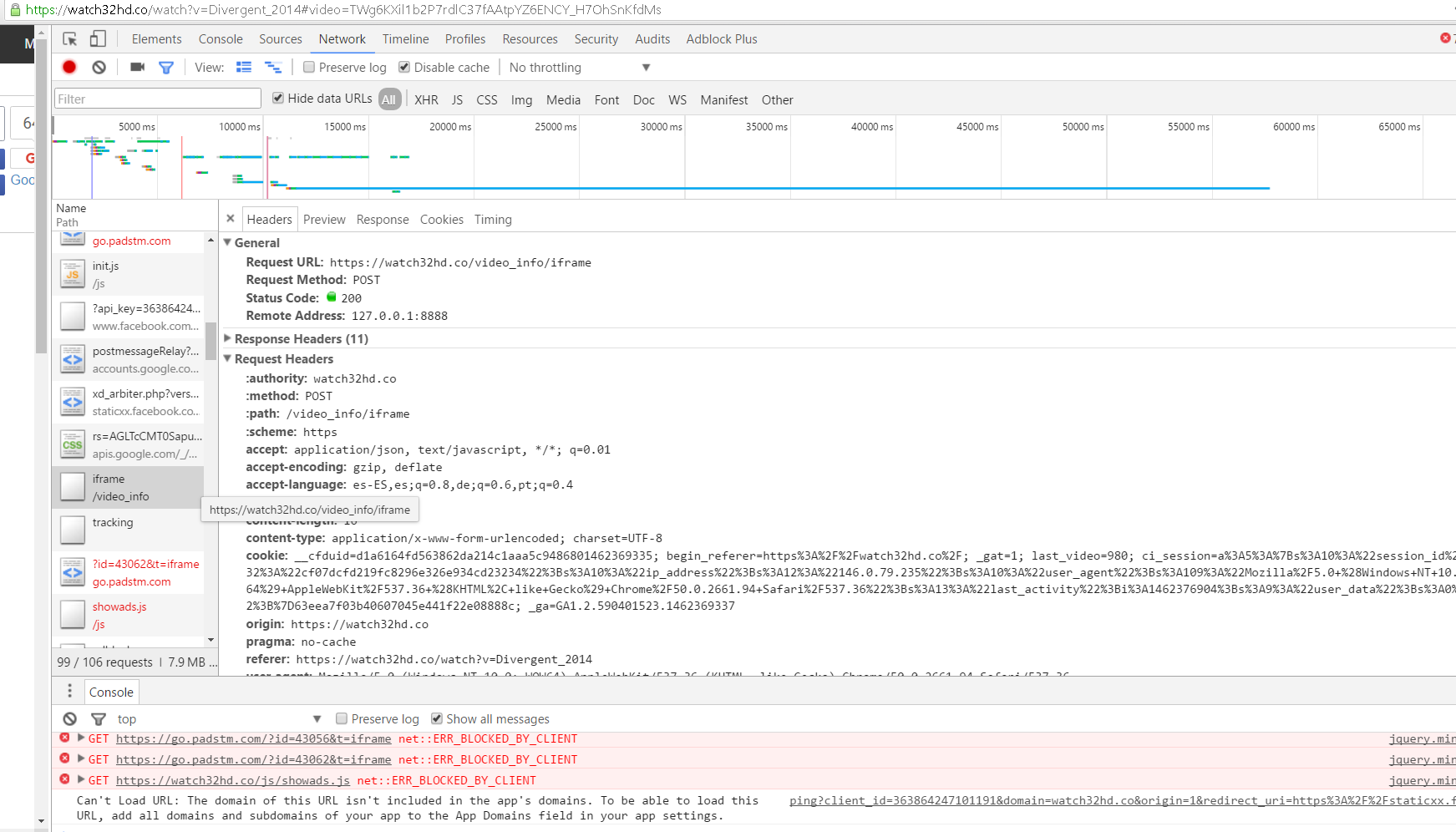Activate the inspect element picker icon
1456x832 pixels.
click(70, 39)
